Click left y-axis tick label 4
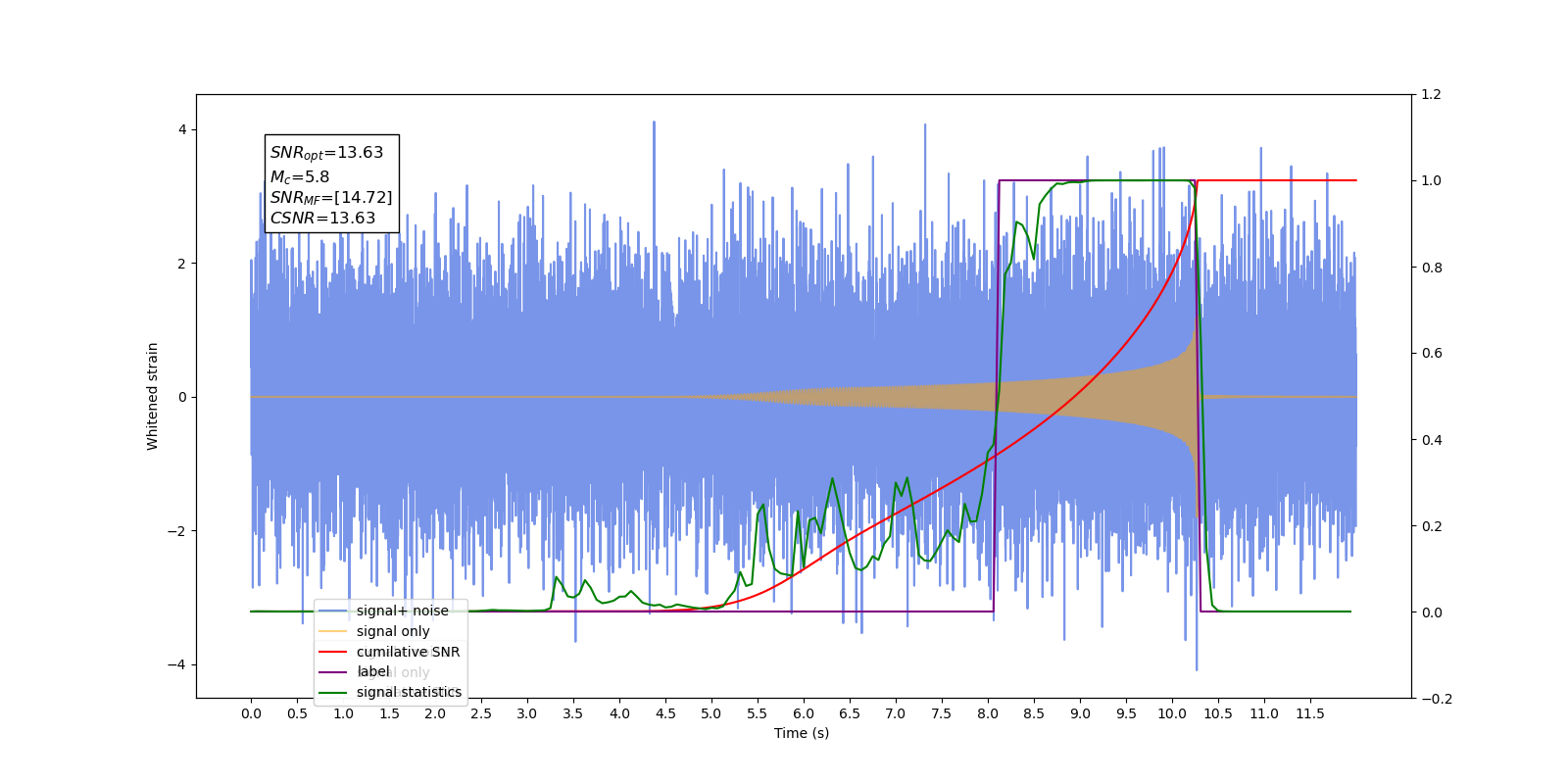Image resolution: width=1568 pixels, height=784 pixels. click(182, 129)
